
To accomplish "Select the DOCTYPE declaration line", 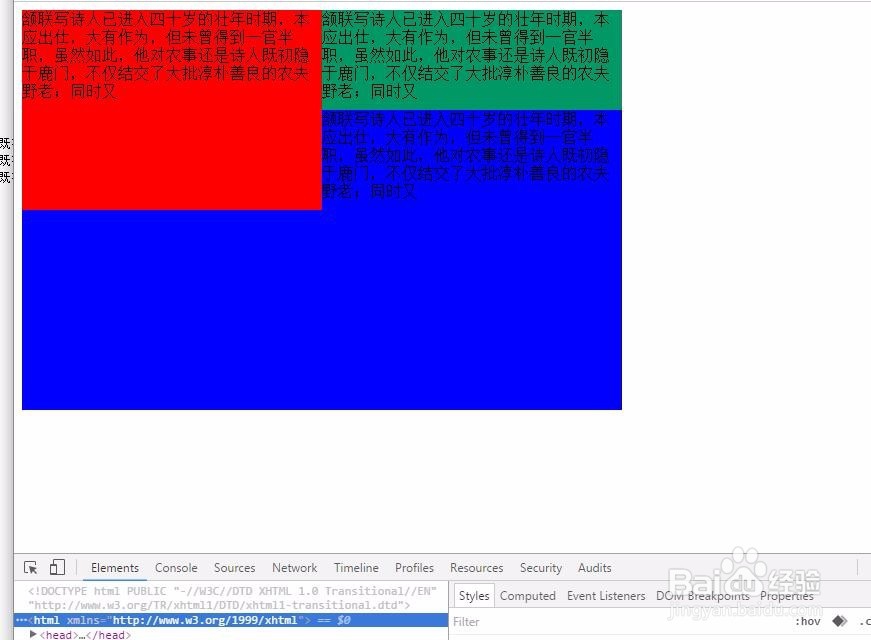I will (232, 598).
